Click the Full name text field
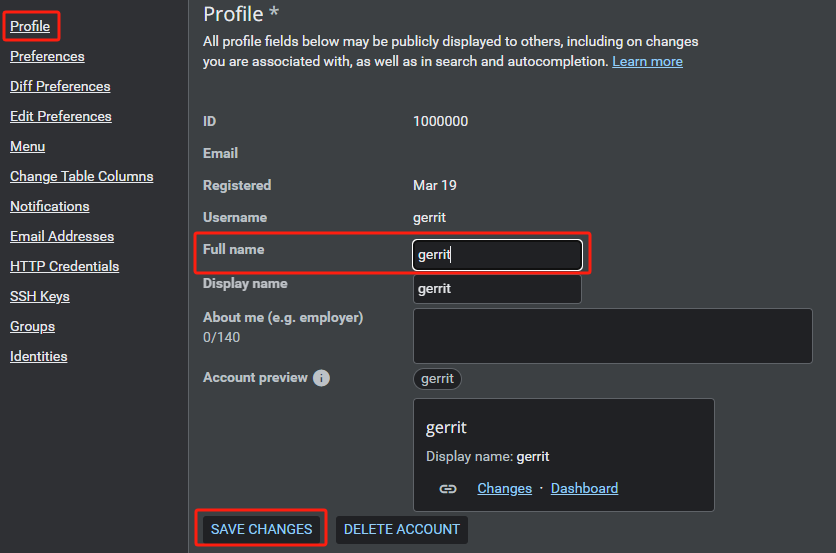The height and width of the screenshot is (553, 836). point(497,255)
